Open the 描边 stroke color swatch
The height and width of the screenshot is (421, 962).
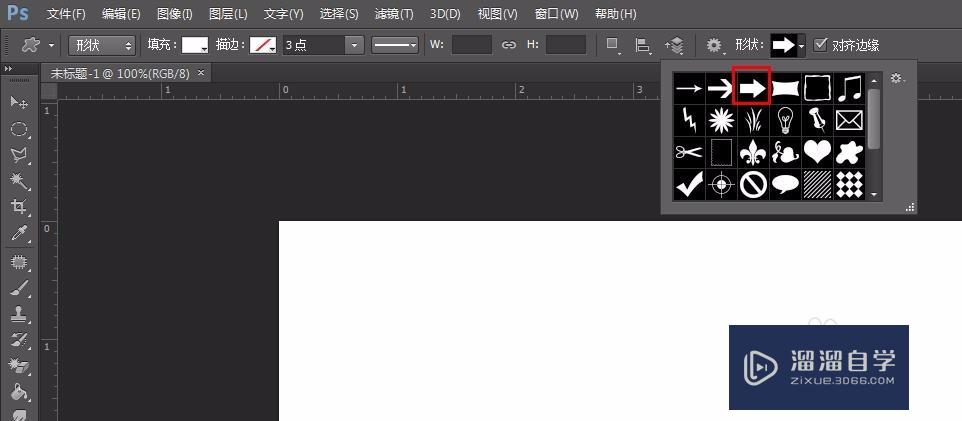[263, 45]
